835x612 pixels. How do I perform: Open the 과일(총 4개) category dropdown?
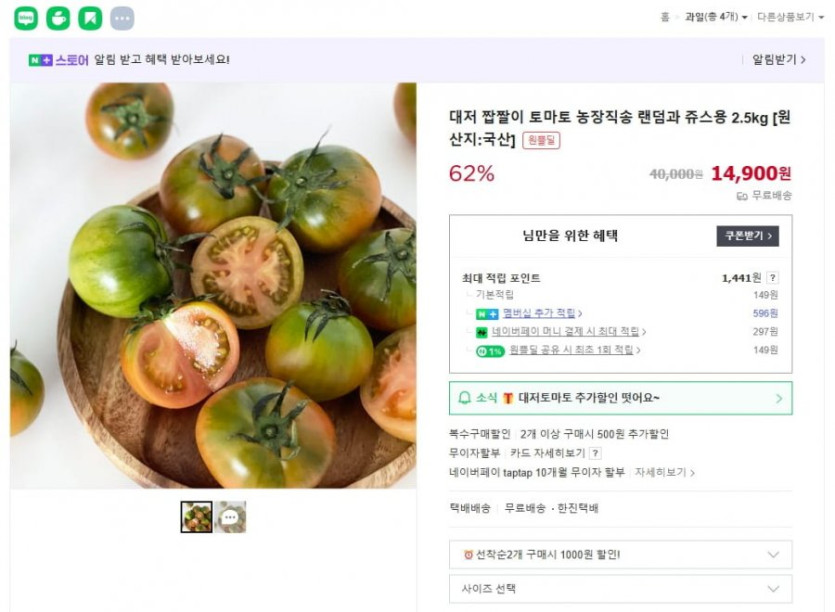click(715, 17)
